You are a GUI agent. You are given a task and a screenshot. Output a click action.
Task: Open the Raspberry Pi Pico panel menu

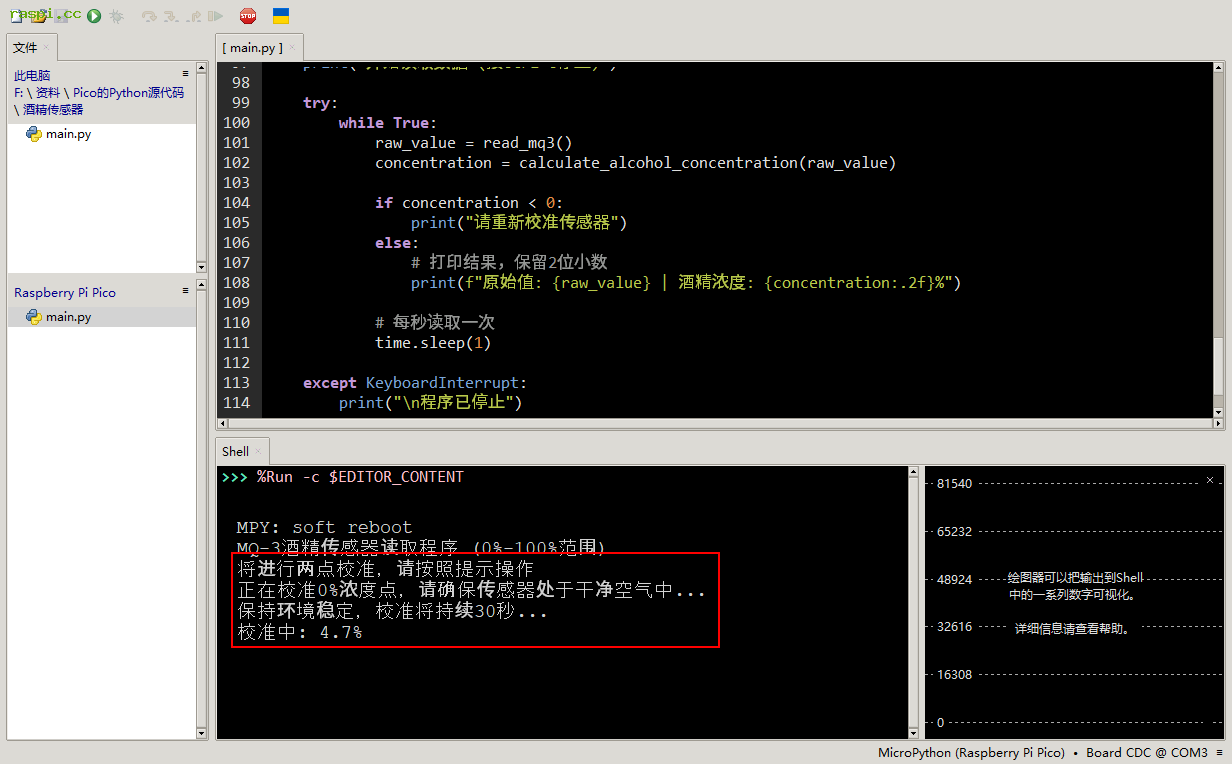tap(185, 291)
